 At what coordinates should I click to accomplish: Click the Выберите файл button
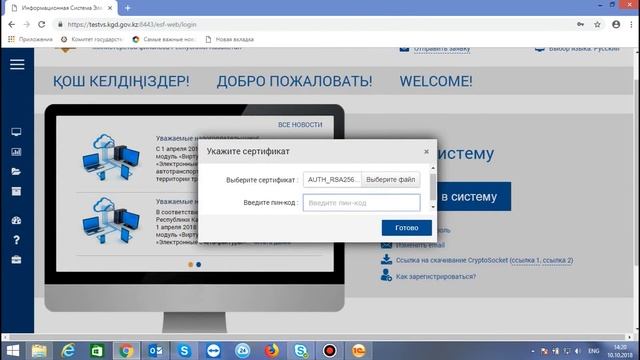(391, 180)
